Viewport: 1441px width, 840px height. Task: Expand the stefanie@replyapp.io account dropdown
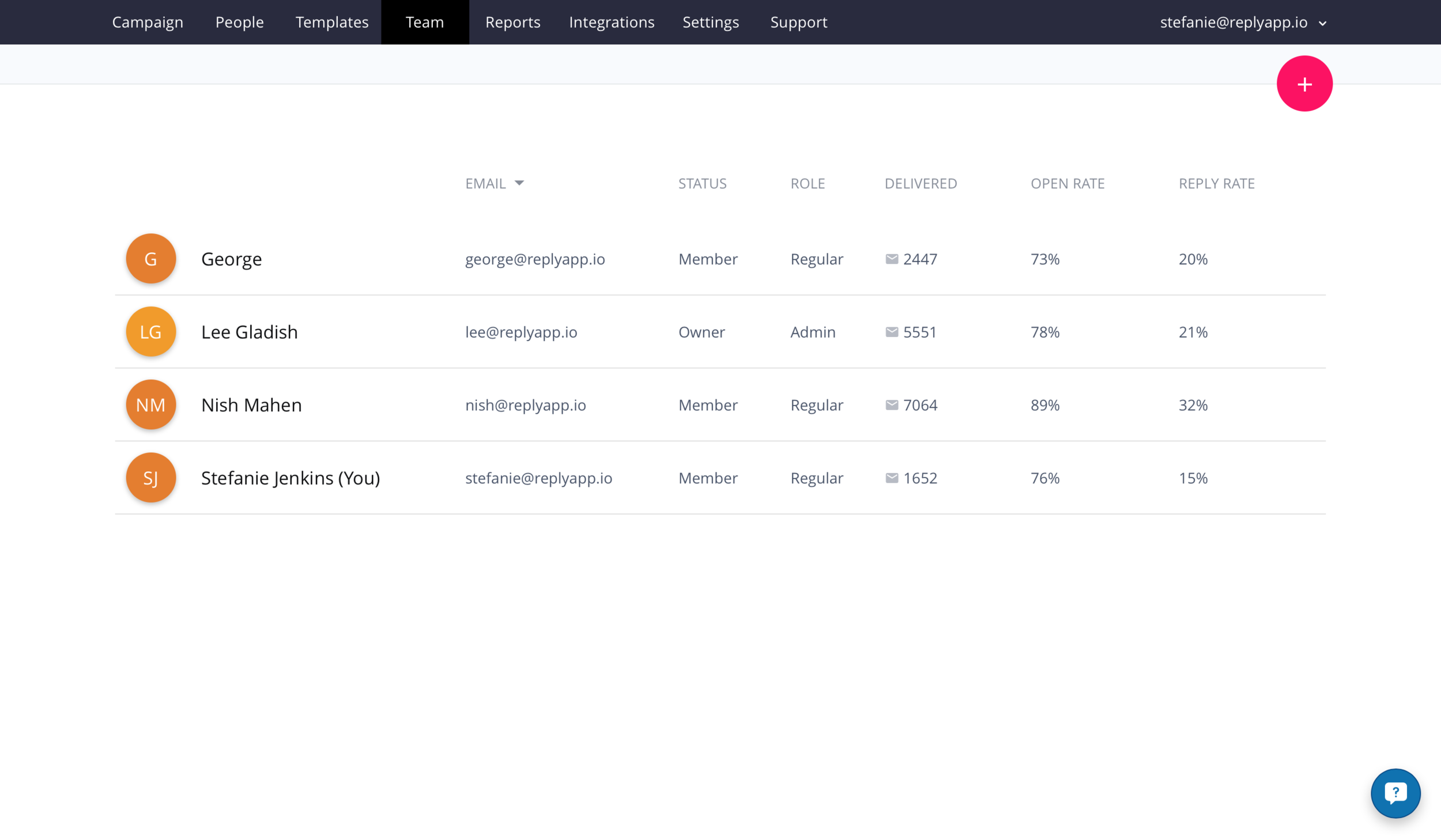(1244, 22)
